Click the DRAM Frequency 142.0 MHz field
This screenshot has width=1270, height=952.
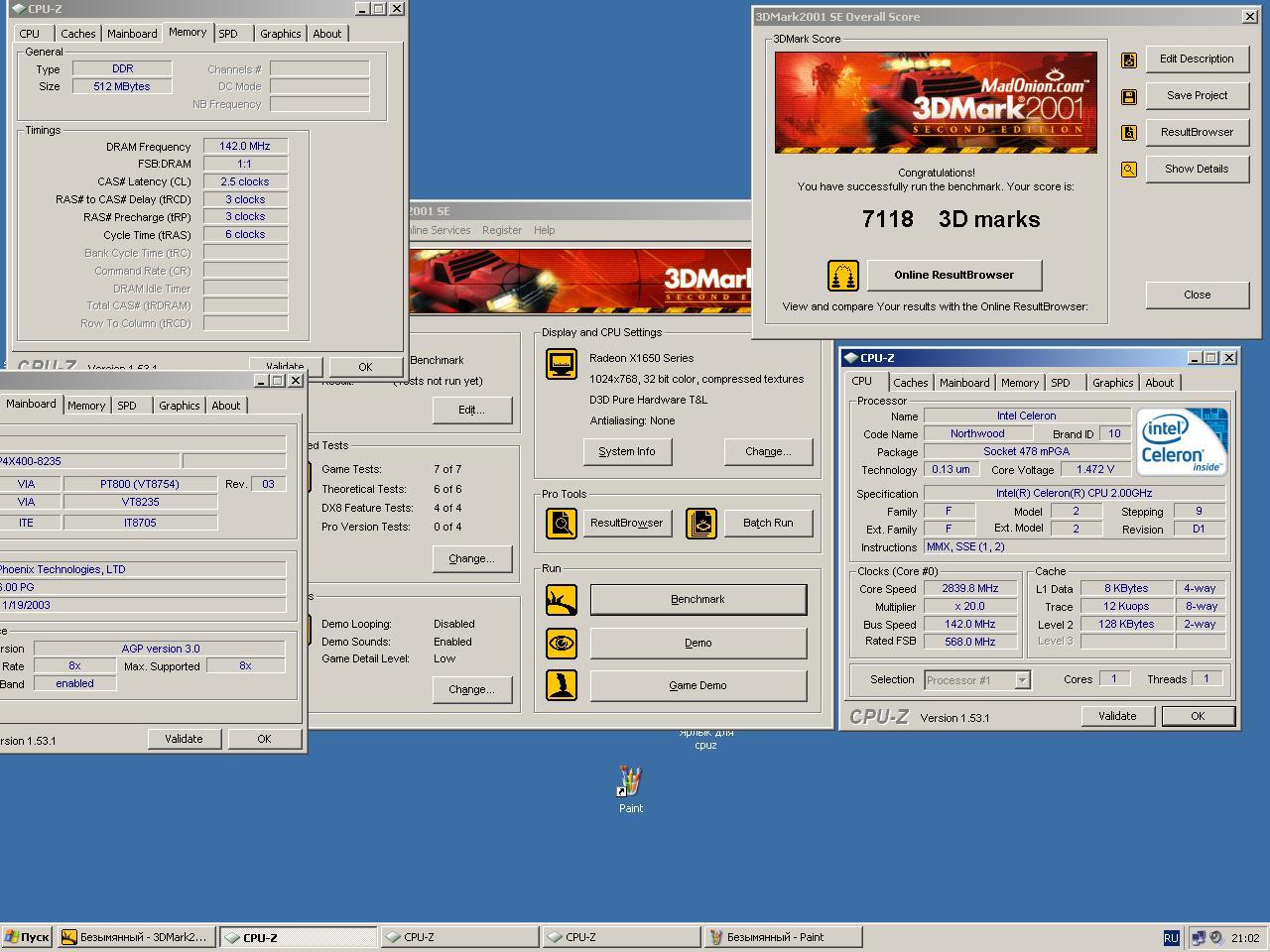point(245,146)
